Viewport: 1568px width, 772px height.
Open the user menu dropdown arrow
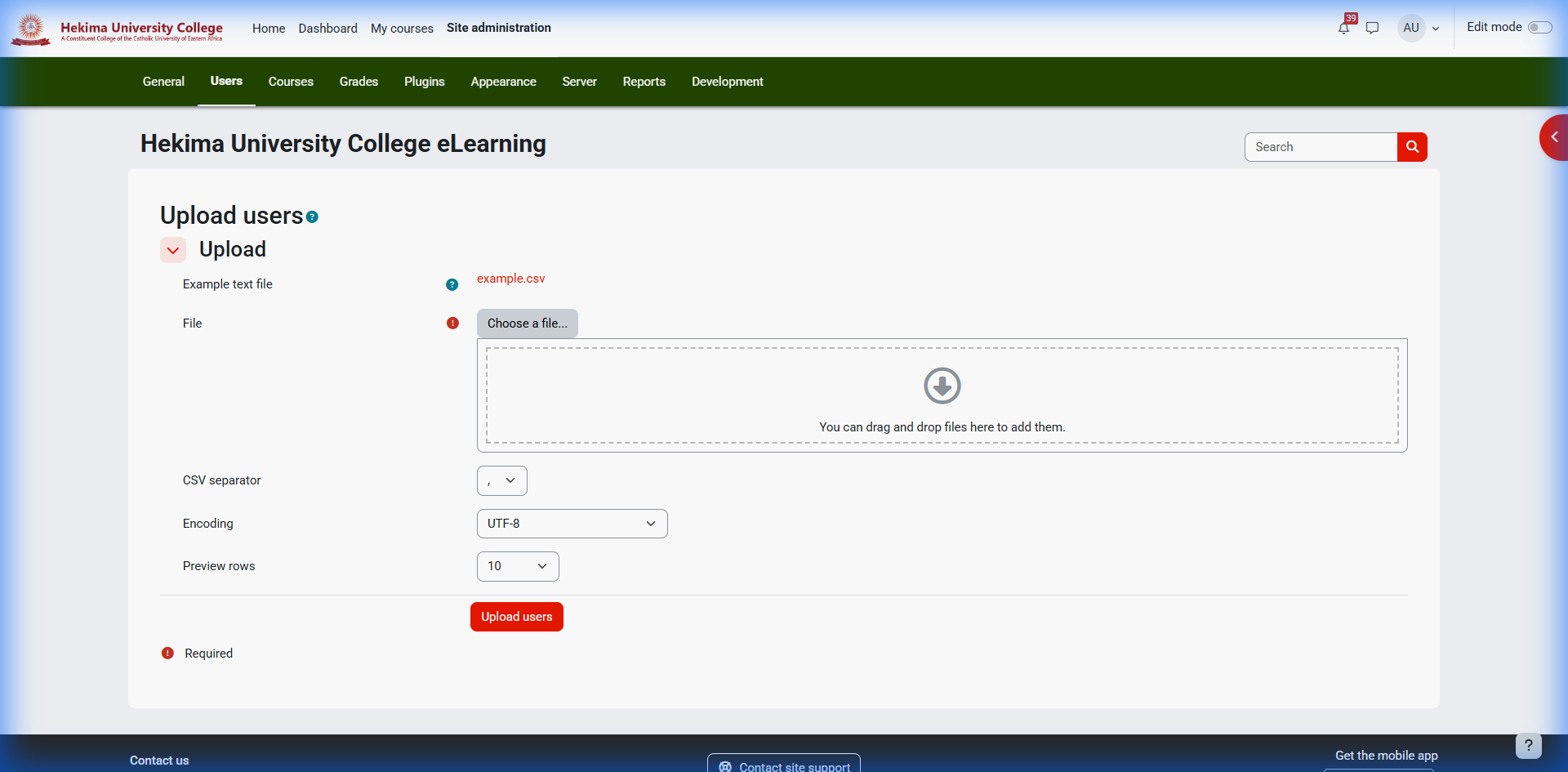point(1436,29)
